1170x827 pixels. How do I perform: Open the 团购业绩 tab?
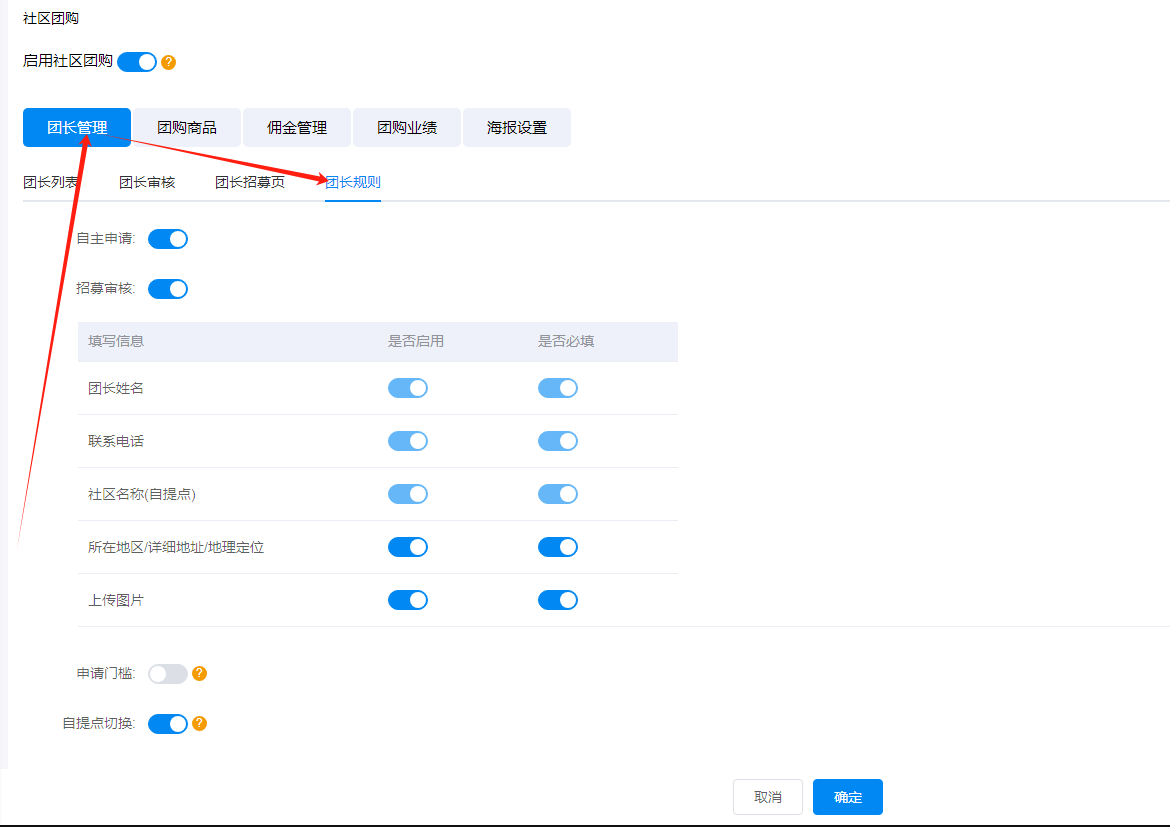[x=407, y=128]
